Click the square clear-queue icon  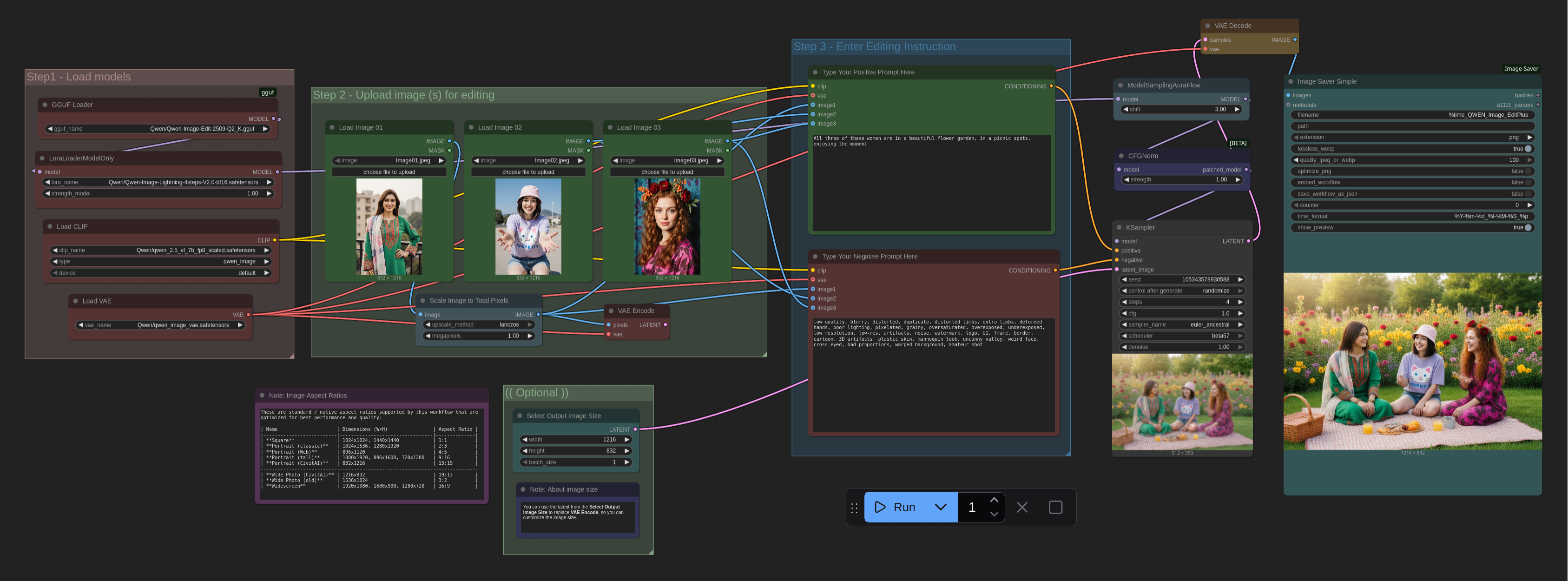point(1055,507)
